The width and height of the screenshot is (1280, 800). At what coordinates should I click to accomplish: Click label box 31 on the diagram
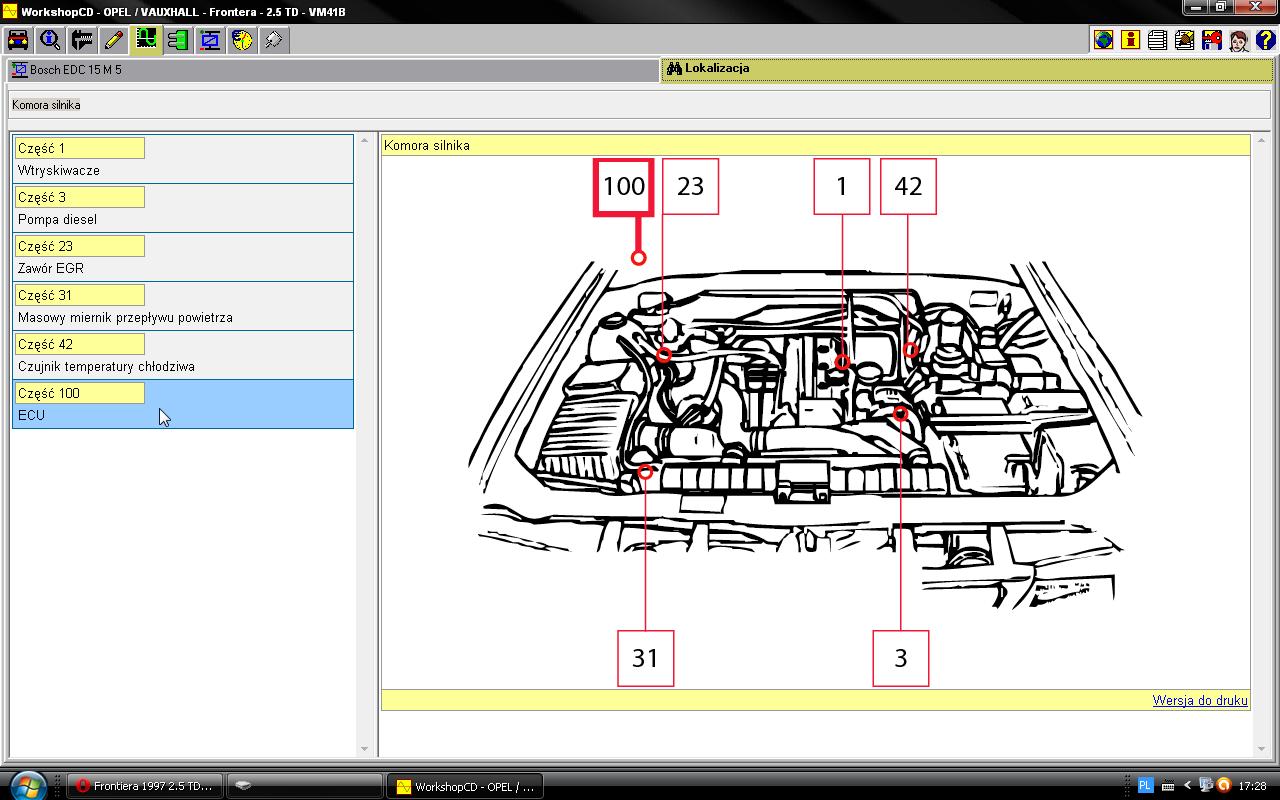[646, 658]
